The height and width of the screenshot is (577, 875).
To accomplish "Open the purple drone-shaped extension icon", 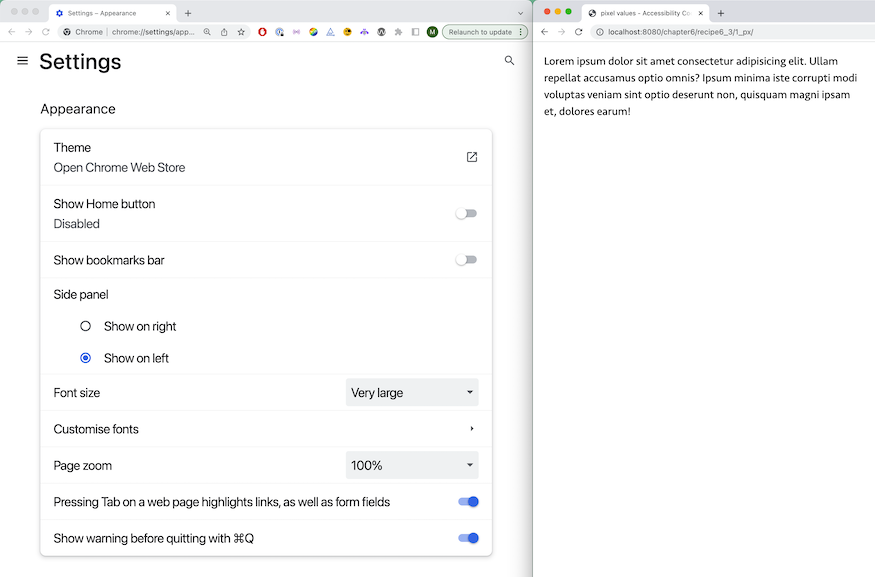I will coord(364,32).
